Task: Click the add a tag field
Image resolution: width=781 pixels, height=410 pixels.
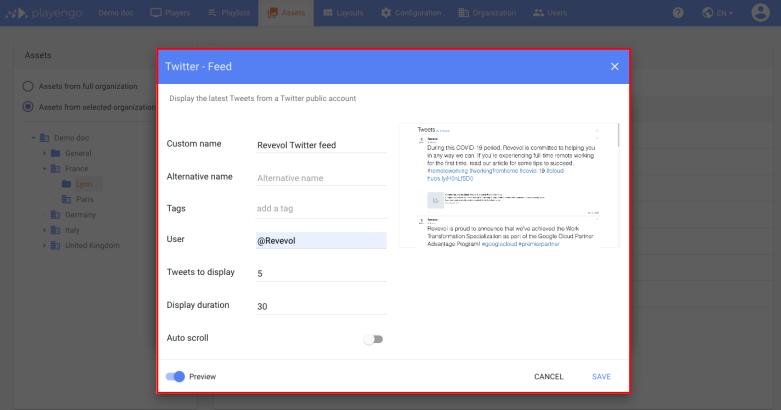Action: 321,208
